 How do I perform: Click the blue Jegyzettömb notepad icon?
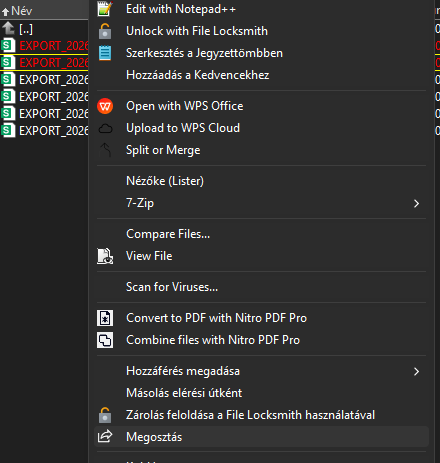pos(105,53)
